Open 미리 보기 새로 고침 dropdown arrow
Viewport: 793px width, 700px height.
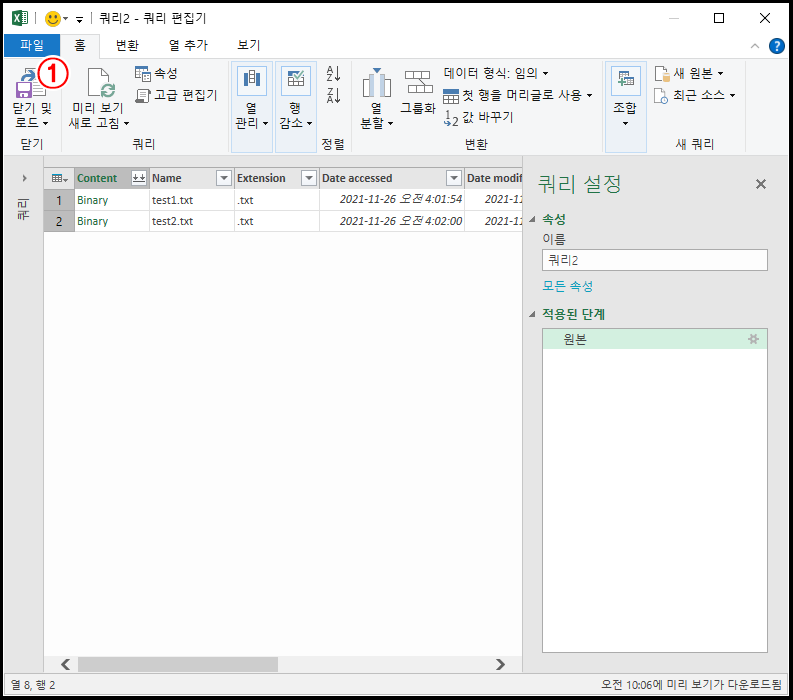126,123
